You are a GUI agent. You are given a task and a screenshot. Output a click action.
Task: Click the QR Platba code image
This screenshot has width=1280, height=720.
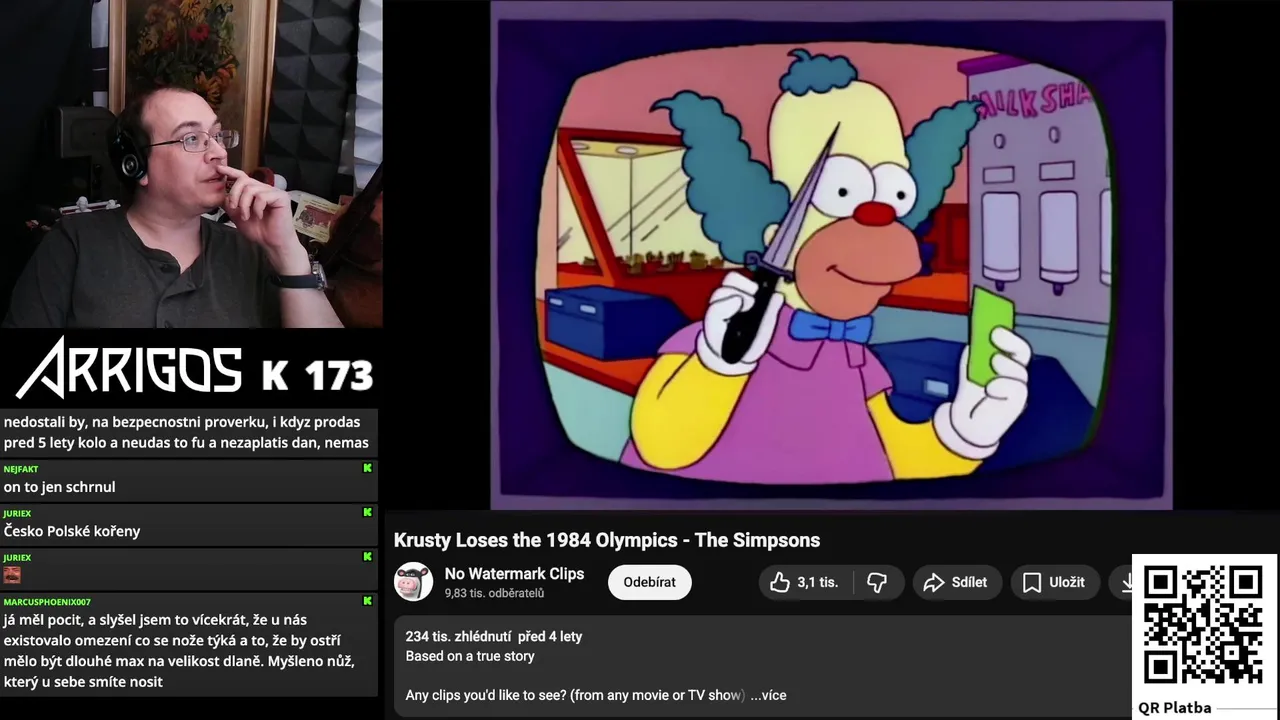coord(1204,625)
